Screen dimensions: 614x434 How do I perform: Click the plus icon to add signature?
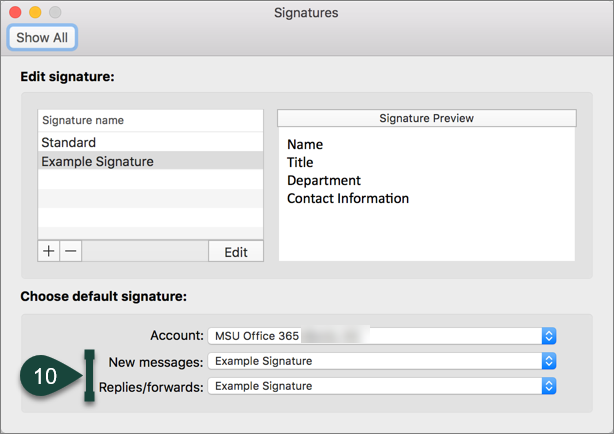click(49, 252)
